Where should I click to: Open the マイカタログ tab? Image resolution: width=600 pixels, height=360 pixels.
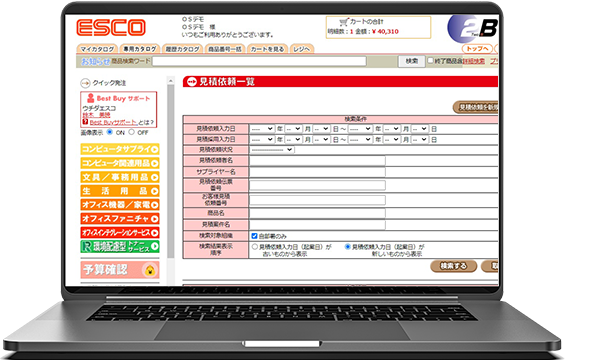(97, 49)
